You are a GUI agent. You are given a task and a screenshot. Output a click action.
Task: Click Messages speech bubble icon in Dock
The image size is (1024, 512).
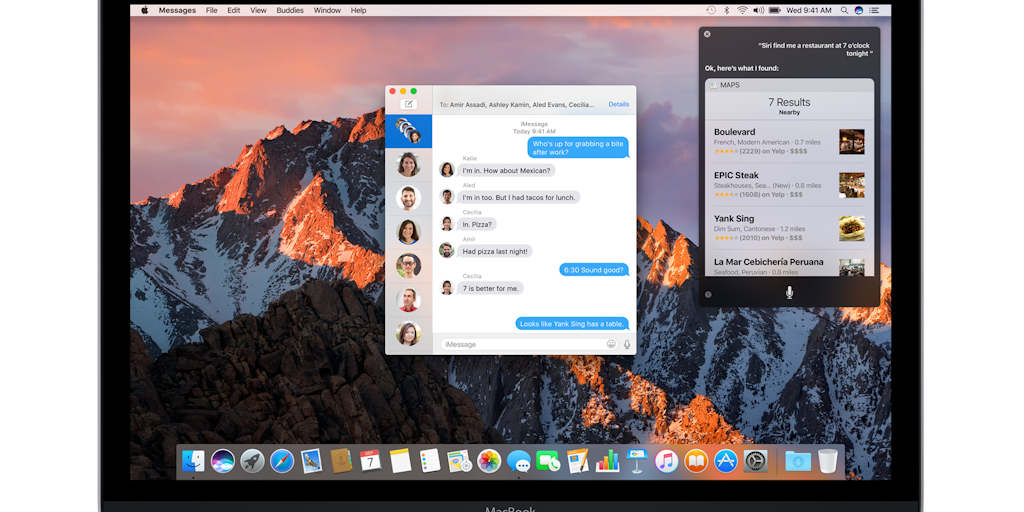coord(519,461)
